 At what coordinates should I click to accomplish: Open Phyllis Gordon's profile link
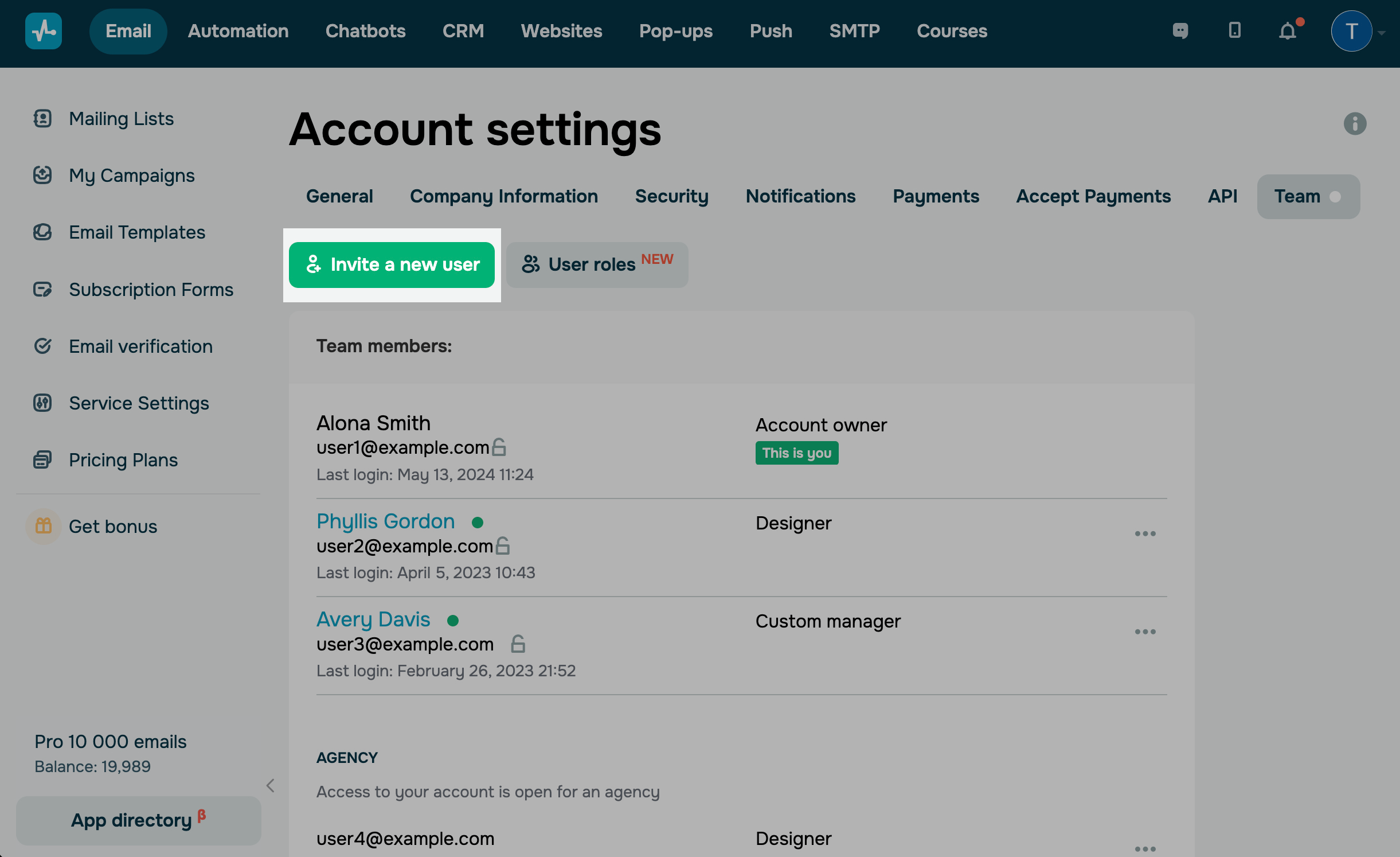385,521
